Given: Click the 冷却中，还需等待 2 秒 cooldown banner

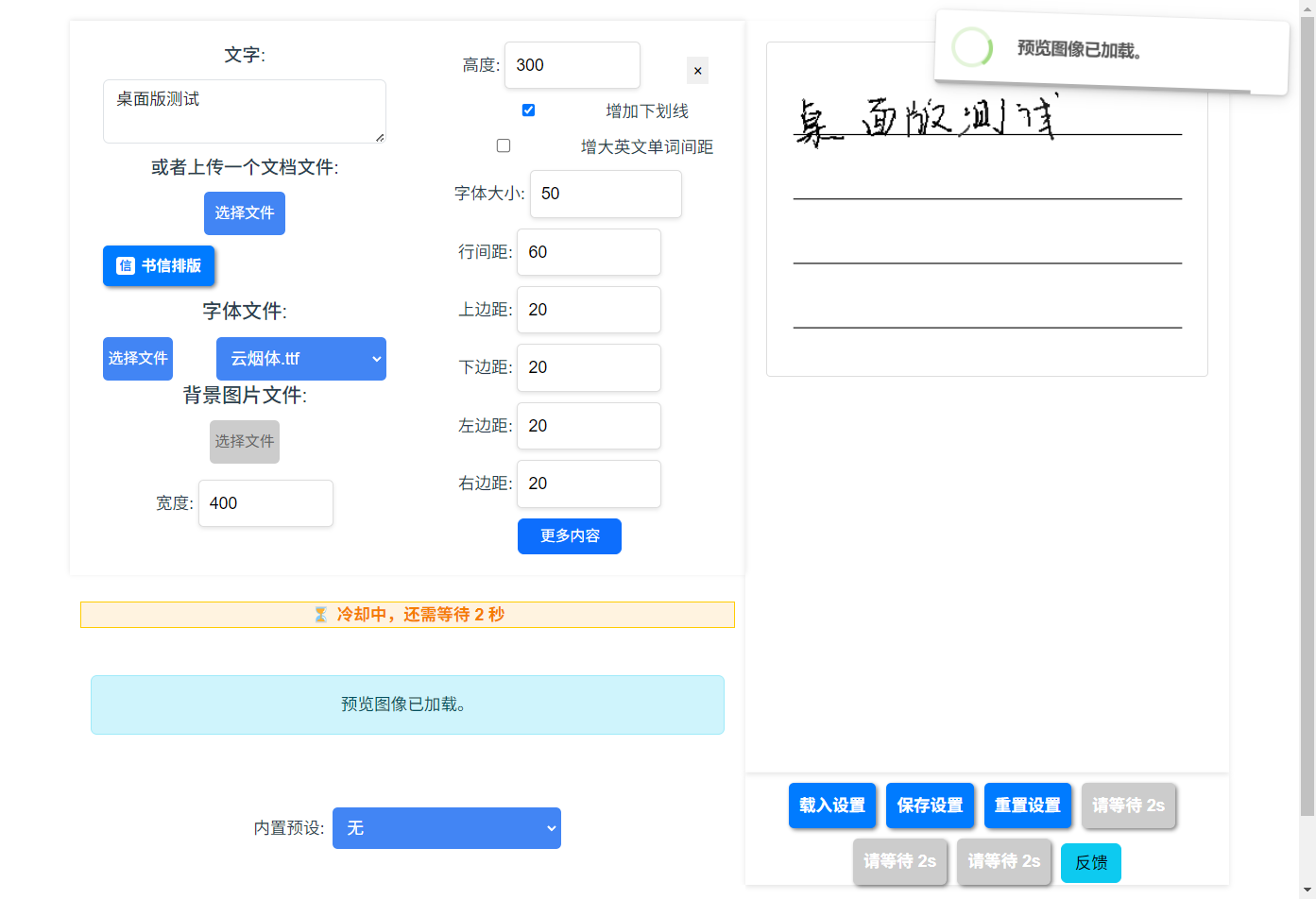Looking at the screenshot, I should click(x=407, y=615).
